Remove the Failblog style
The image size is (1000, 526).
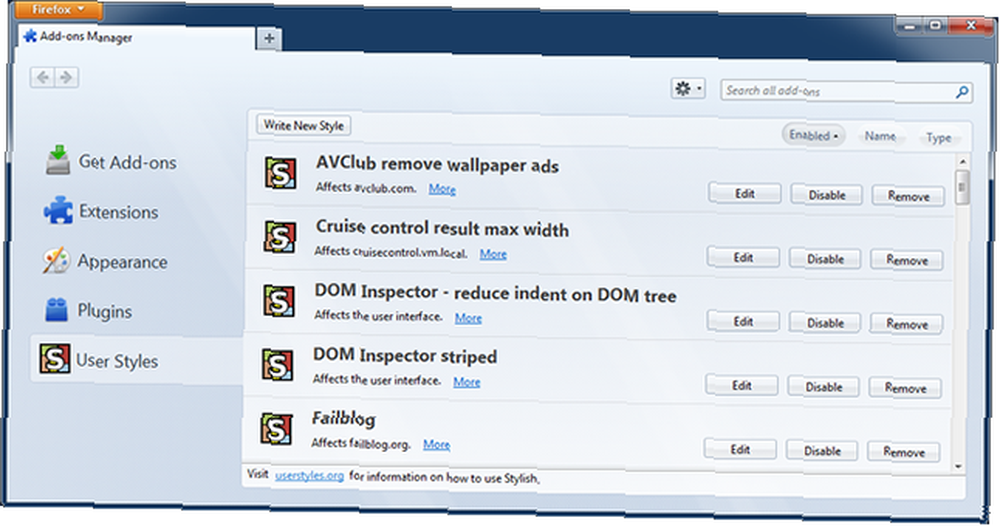tap(904, 451)
